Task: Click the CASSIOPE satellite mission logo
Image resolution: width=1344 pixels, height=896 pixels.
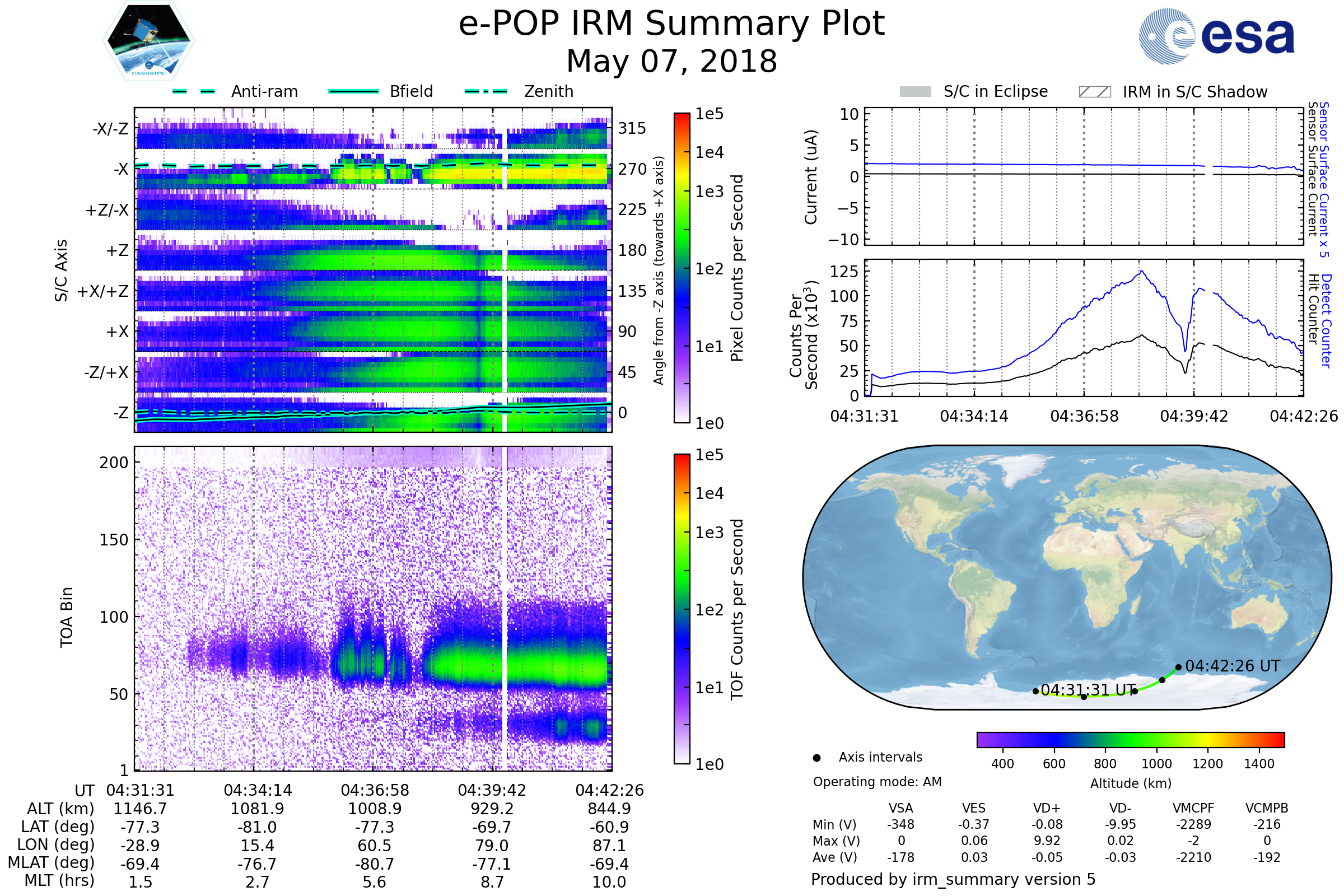Action: (x=148, y=41)
